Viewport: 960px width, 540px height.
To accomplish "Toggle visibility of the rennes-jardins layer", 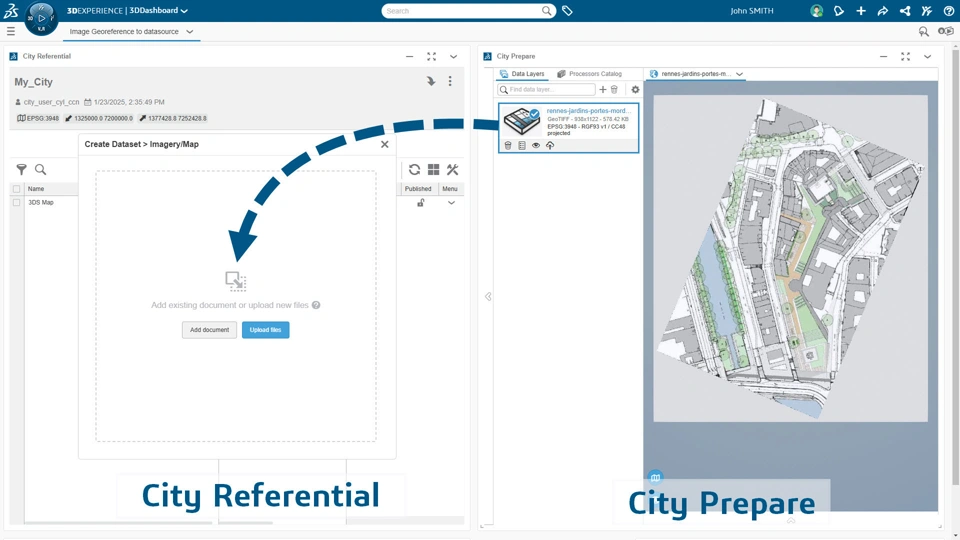I will pos(536,146).
